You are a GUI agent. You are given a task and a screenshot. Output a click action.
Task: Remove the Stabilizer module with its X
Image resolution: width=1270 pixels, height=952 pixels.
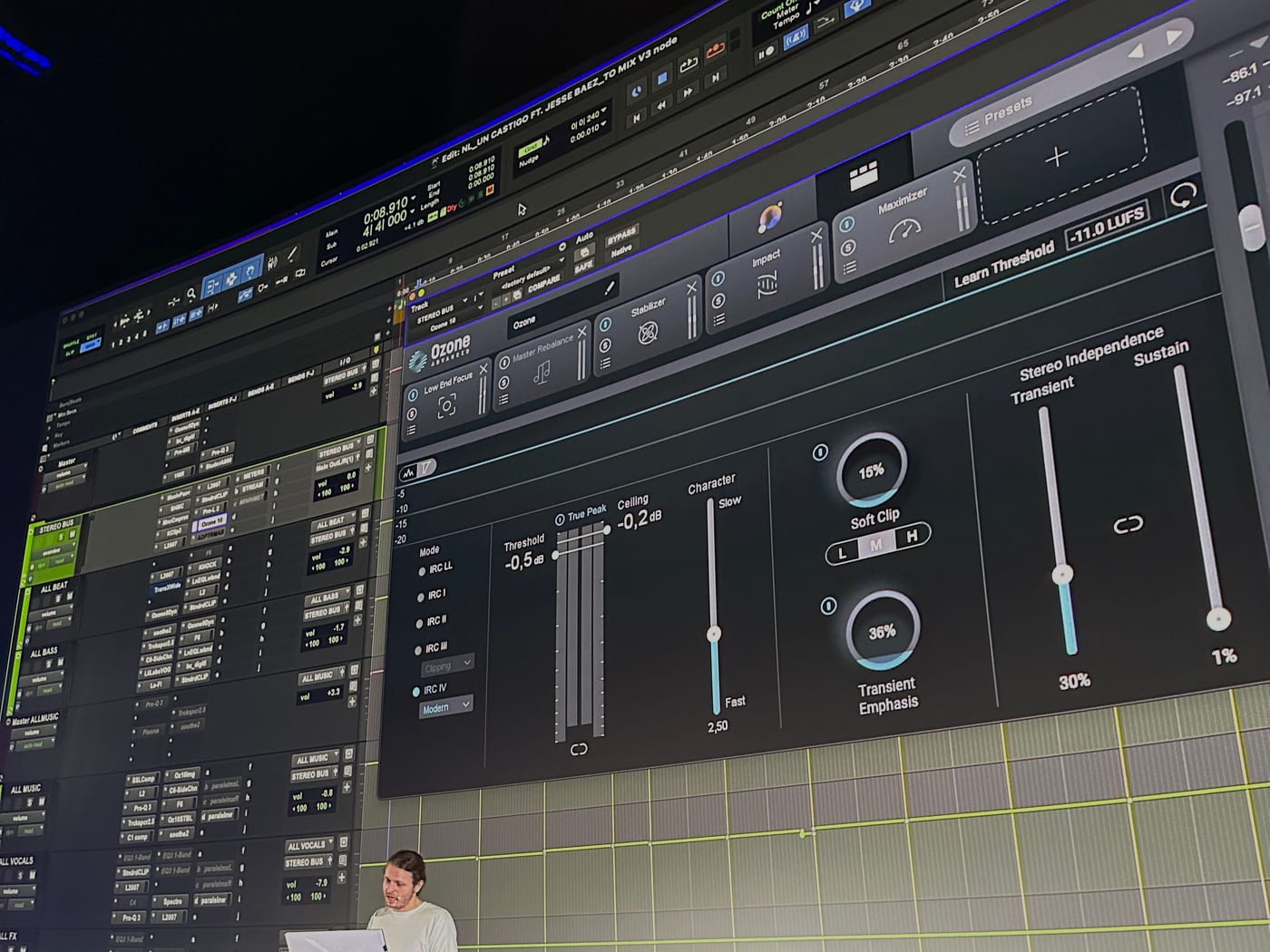pyautogui.click(x=691, y=288)
